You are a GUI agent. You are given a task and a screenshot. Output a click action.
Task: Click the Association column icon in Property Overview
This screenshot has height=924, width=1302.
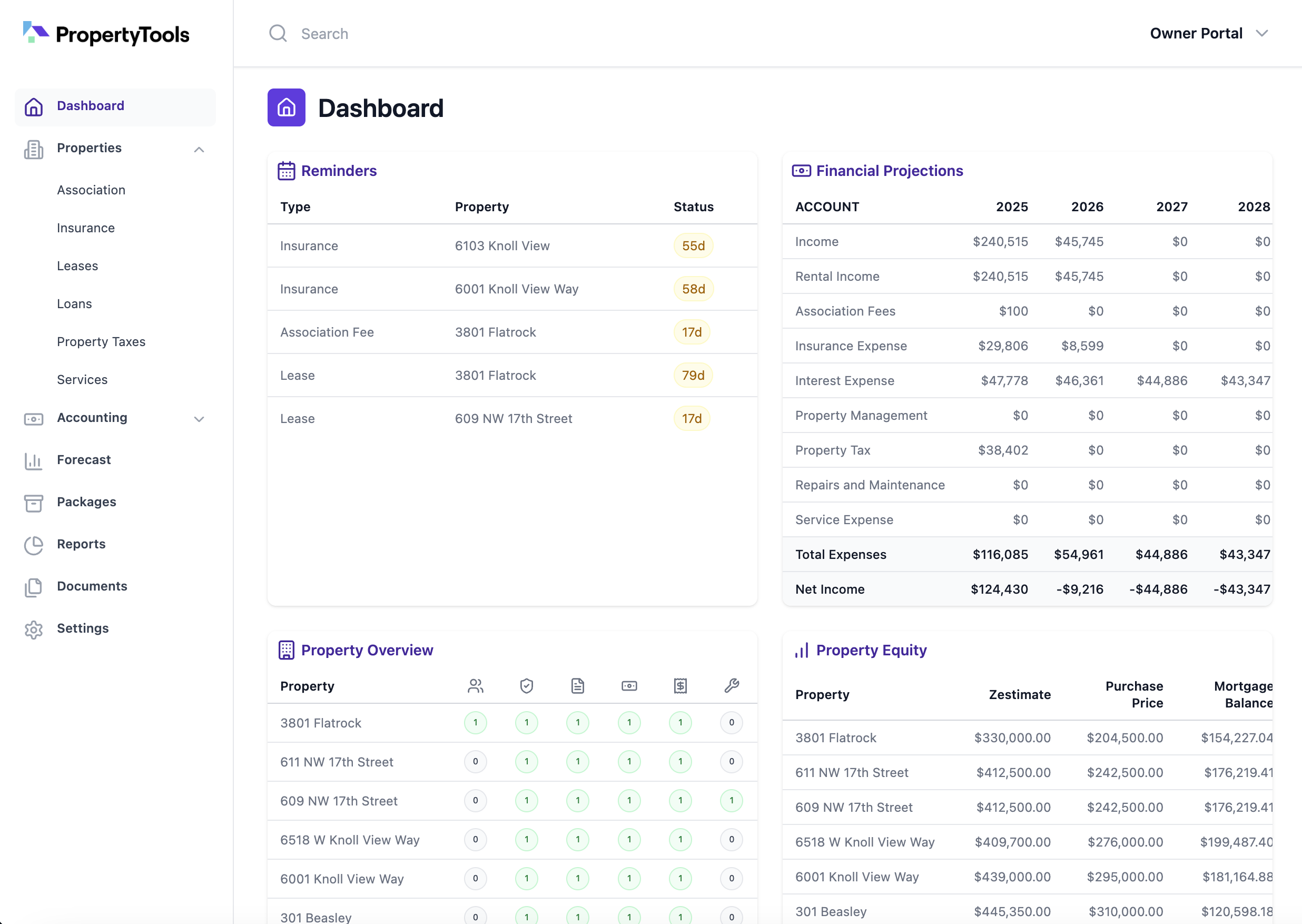coord(476,685)
